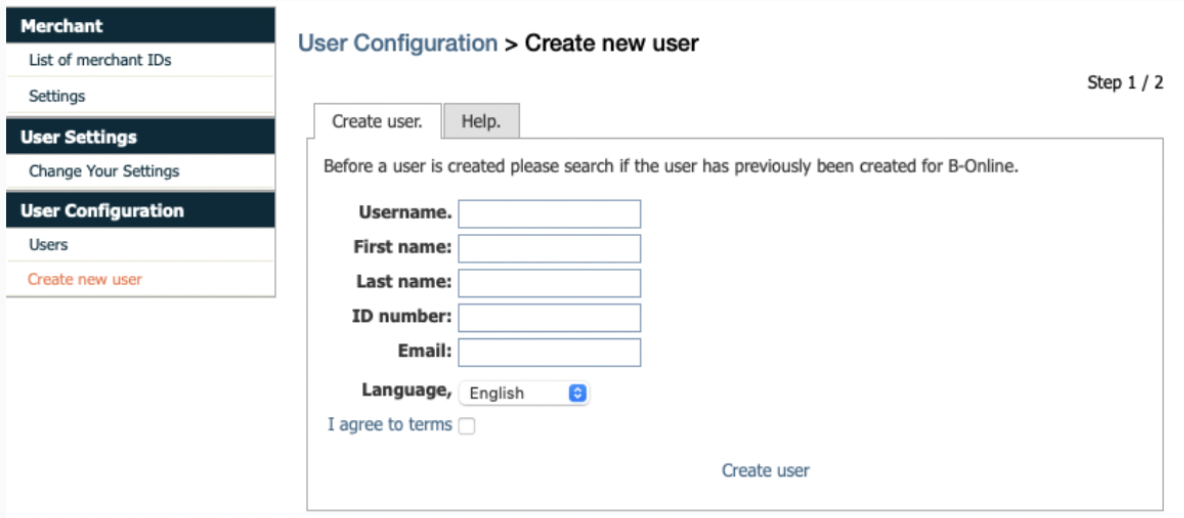This screenshot has width=1184, height=518.
Task: Switch to the Create user. tab
Action: pyautogui.click(x=377, y=122)
